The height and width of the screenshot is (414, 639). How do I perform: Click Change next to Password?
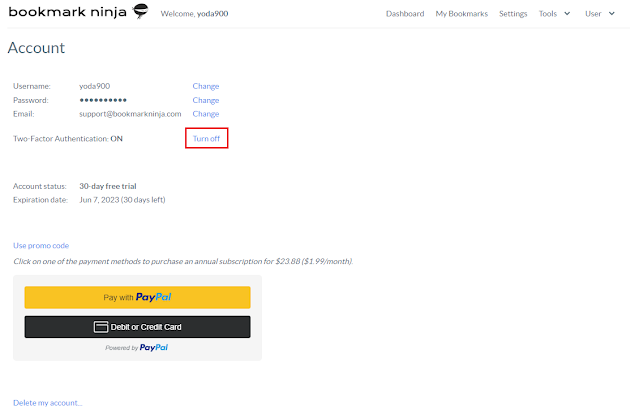click(206, 100)
